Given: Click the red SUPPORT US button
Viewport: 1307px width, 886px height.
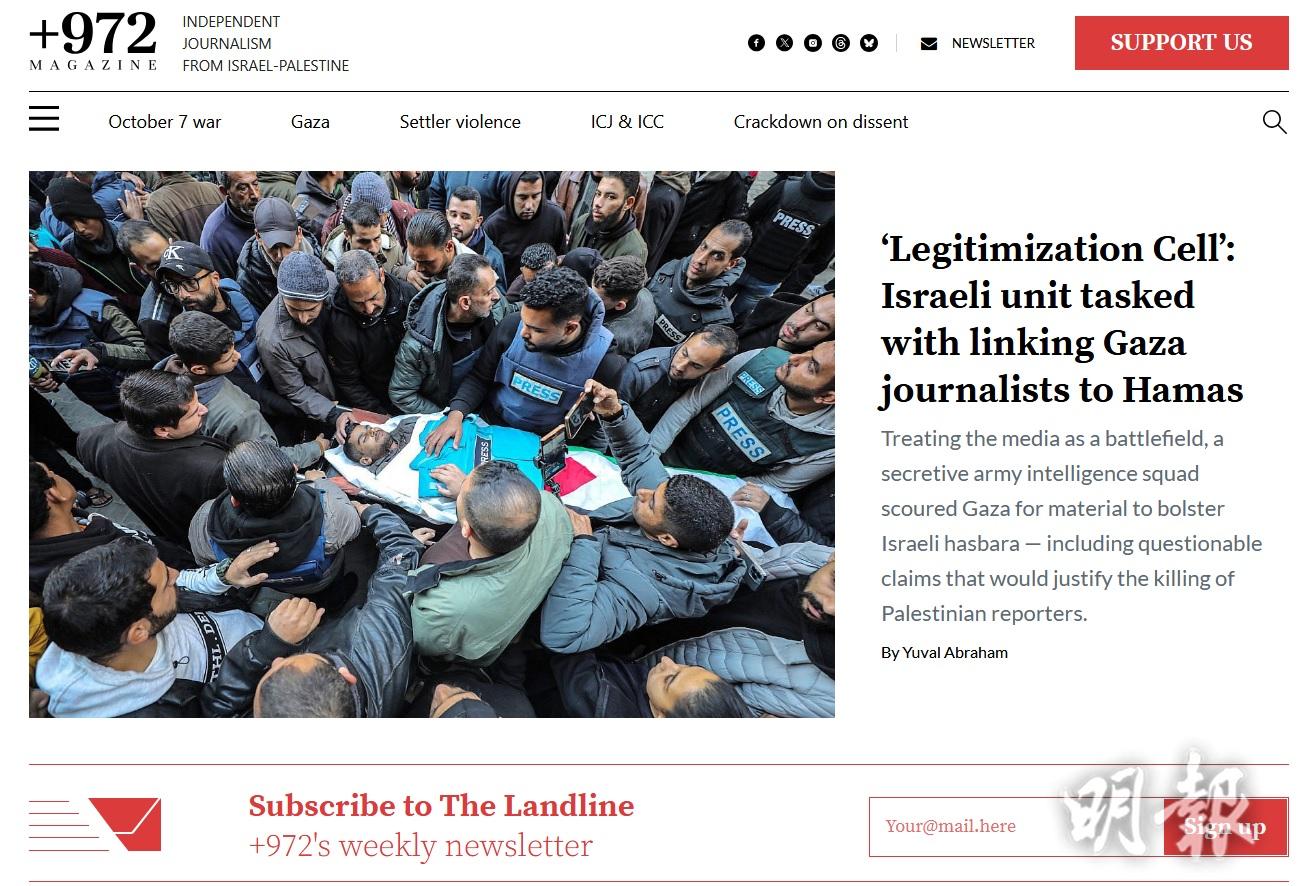Looking at the screenshot, I should pyautogui.click(x=1181, y=43).
